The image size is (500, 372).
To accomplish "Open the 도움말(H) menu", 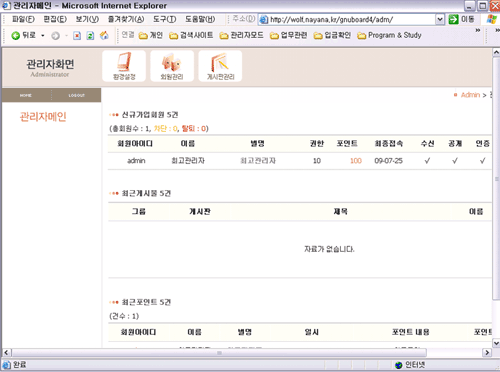I will [200, 19].
